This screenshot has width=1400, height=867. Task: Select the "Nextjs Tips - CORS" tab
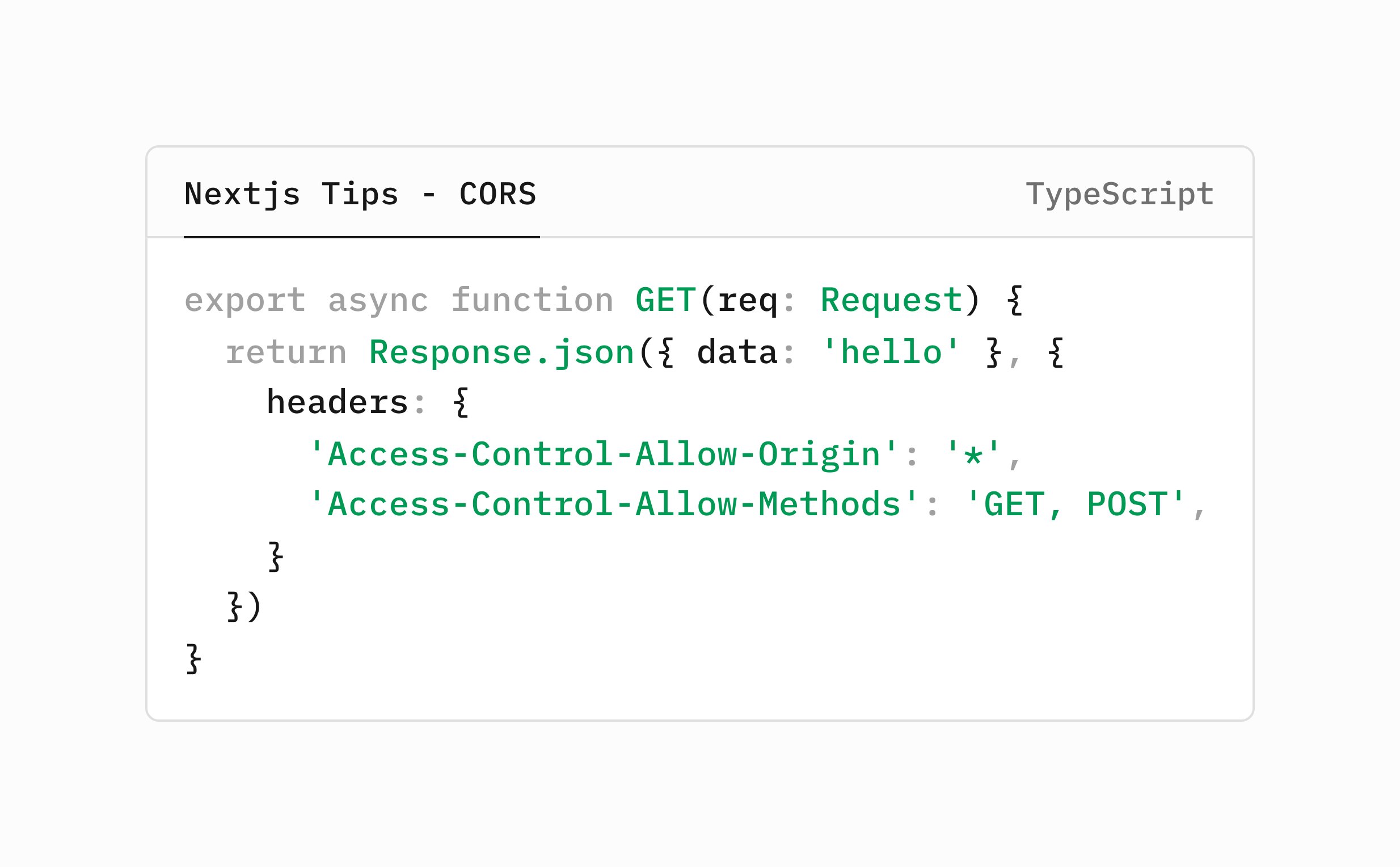click(360, 194)
